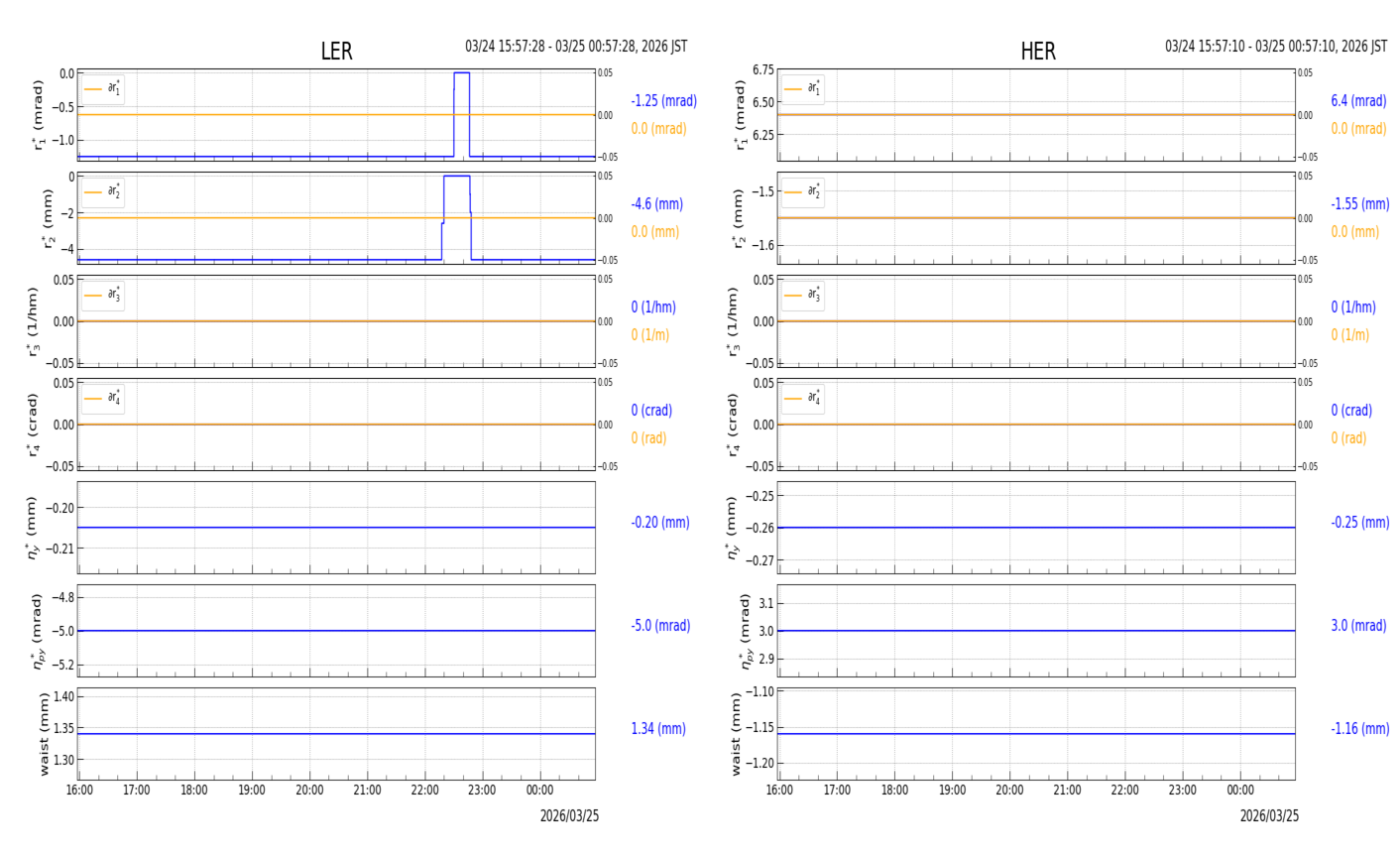This screenshot has width=1400, height=857.
Task: Click the -1.16 (mm) waist value
Action: 1360,729
